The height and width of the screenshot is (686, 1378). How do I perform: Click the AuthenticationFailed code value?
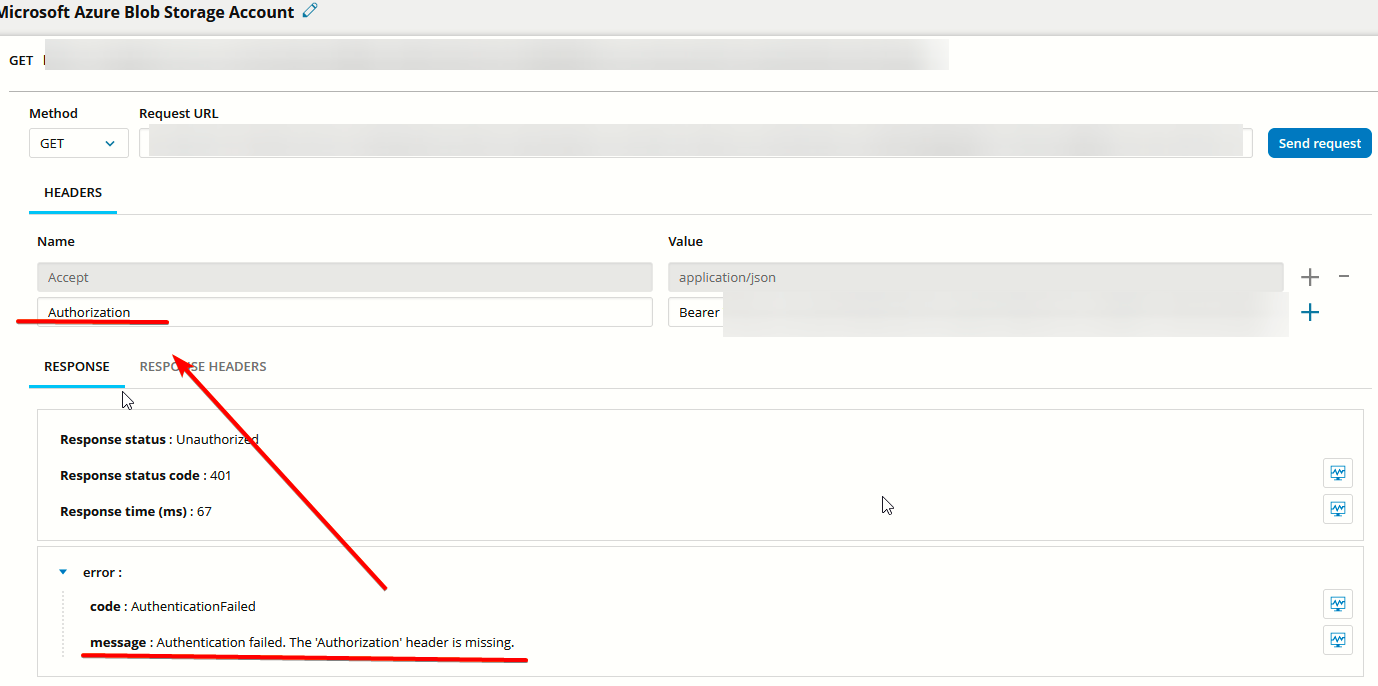[193, 606]
